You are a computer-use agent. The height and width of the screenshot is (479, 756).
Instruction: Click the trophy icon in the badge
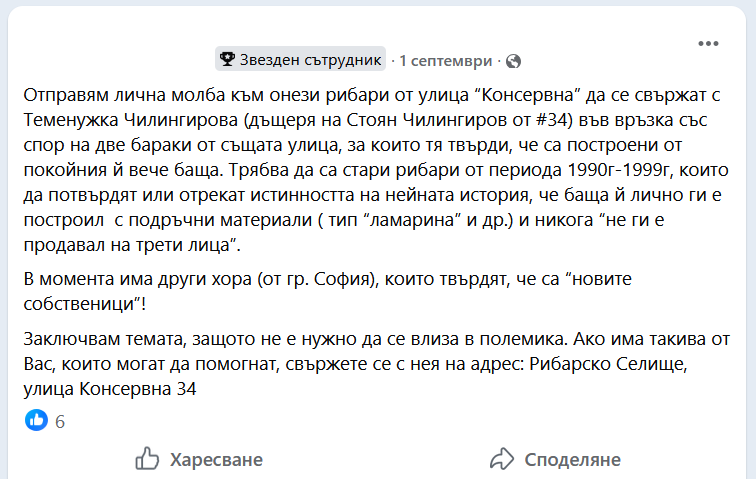click(227, 60)
